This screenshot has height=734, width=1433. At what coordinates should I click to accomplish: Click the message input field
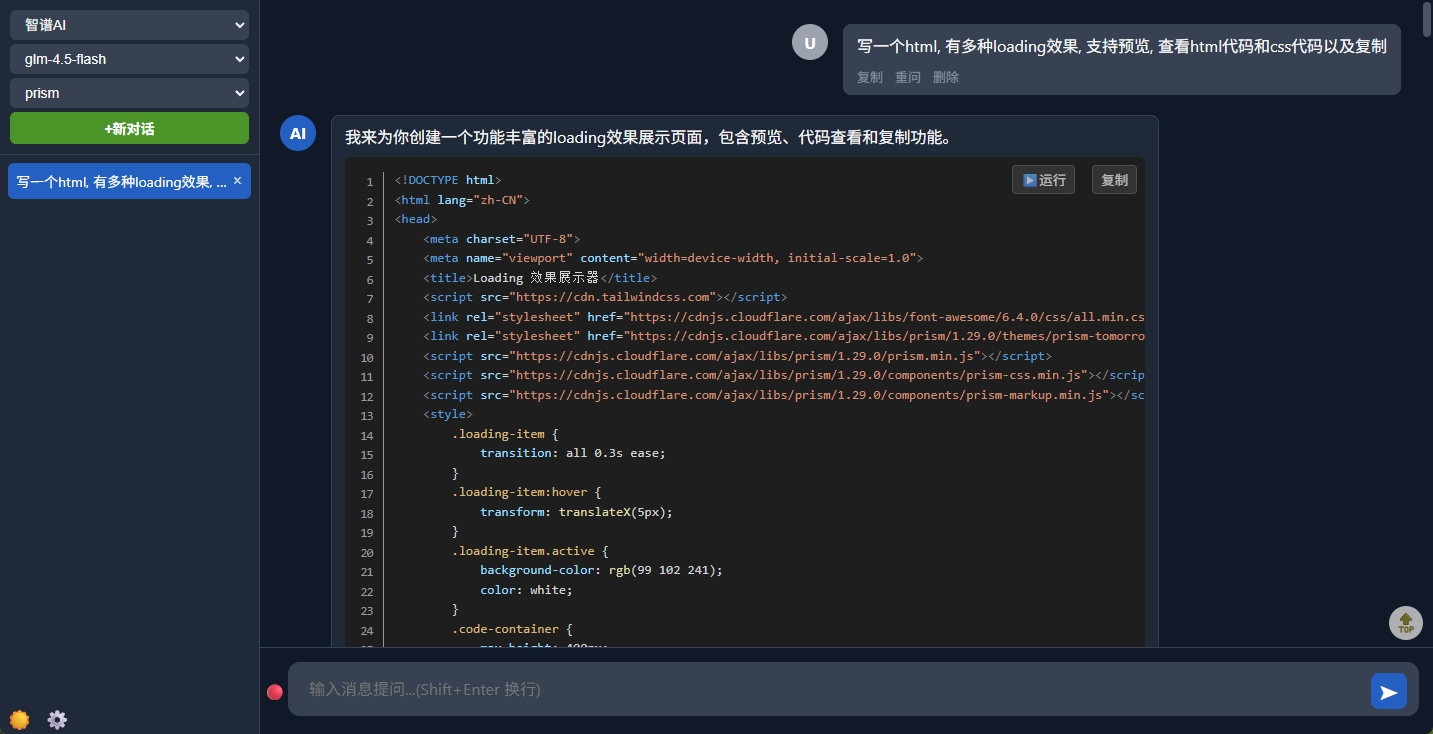click(828, 689)
